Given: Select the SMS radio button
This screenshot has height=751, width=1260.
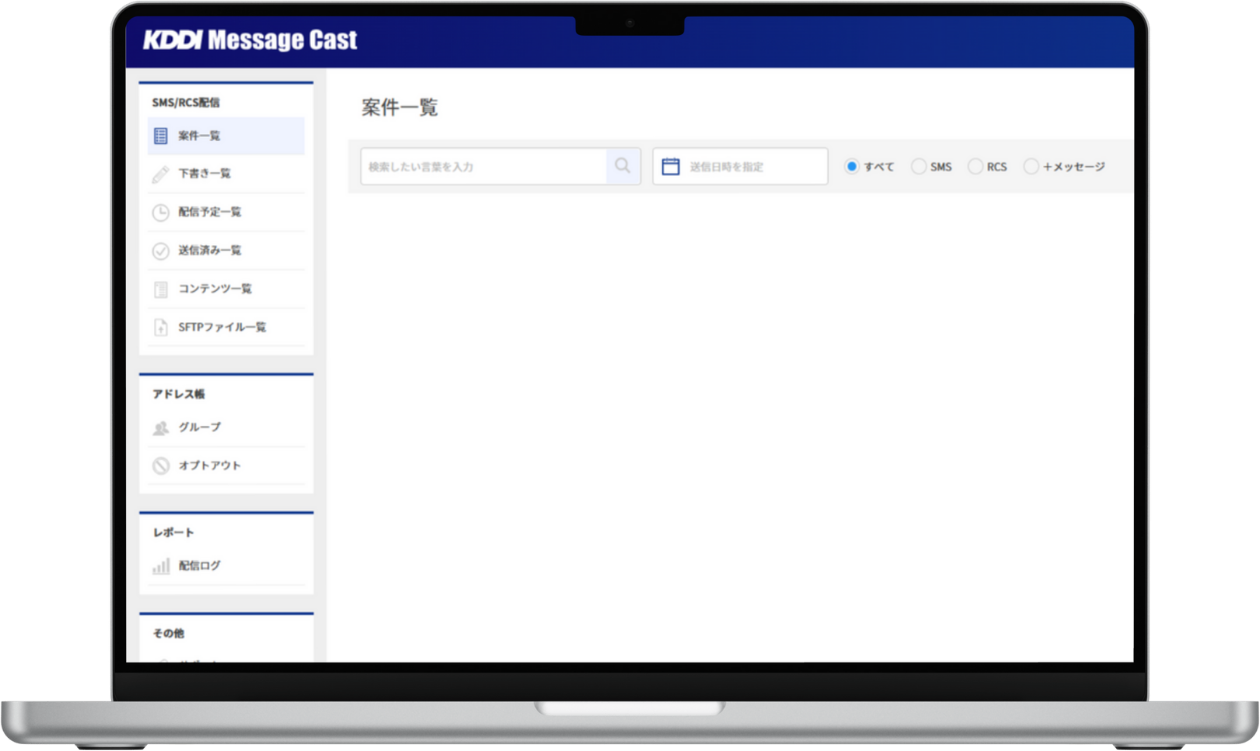Looking at the screenshot, I should pos(916,166).
